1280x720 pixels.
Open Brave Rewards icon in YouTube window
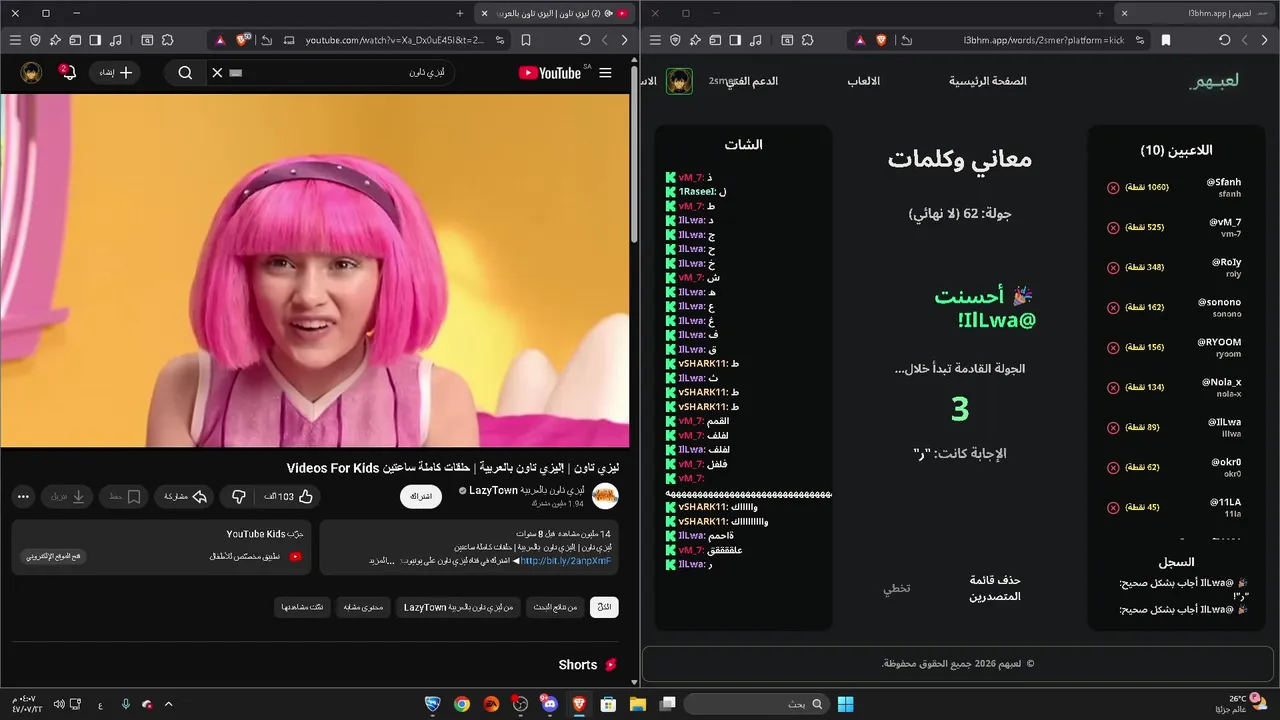tap(220, 40)
